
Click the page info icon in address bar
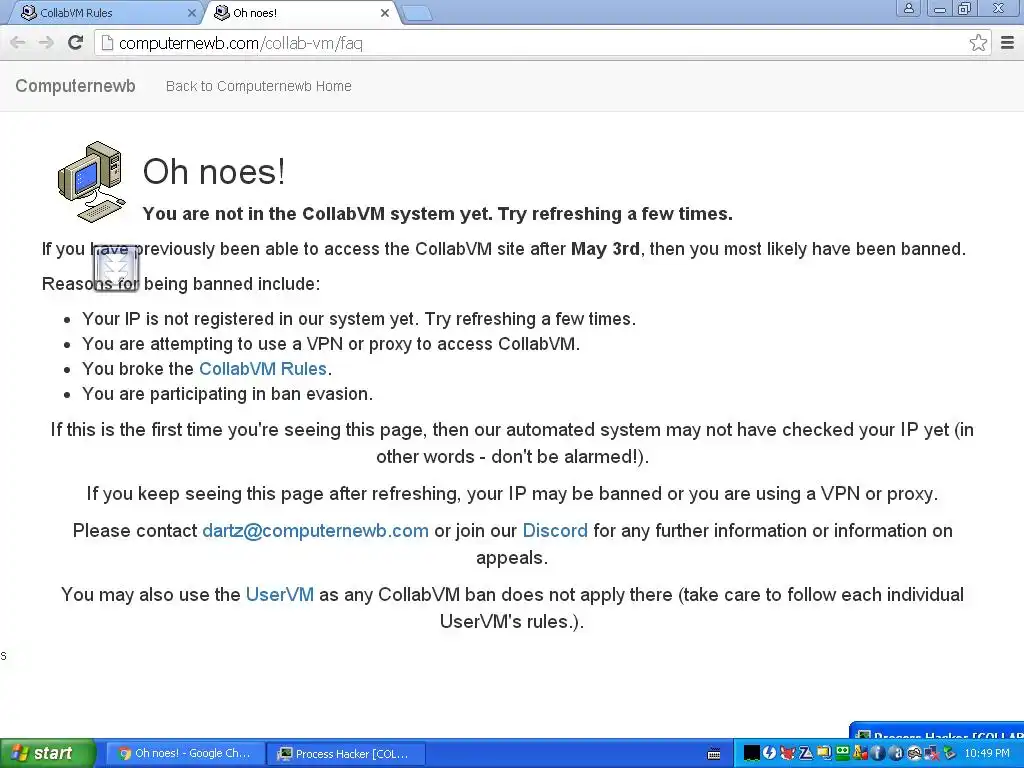coord(108,43)
